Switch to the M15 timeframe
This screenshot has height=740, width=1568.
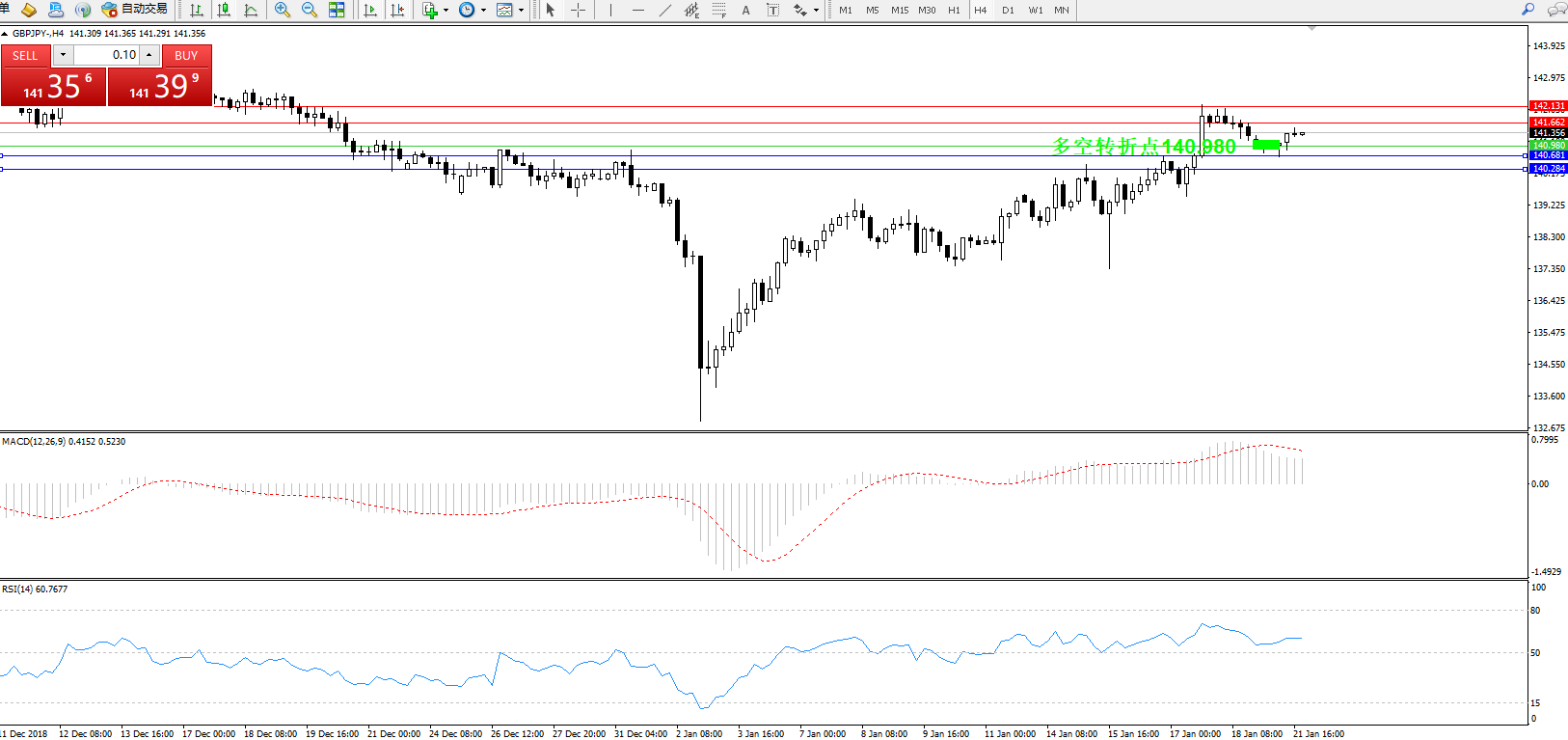coord(899,10)
